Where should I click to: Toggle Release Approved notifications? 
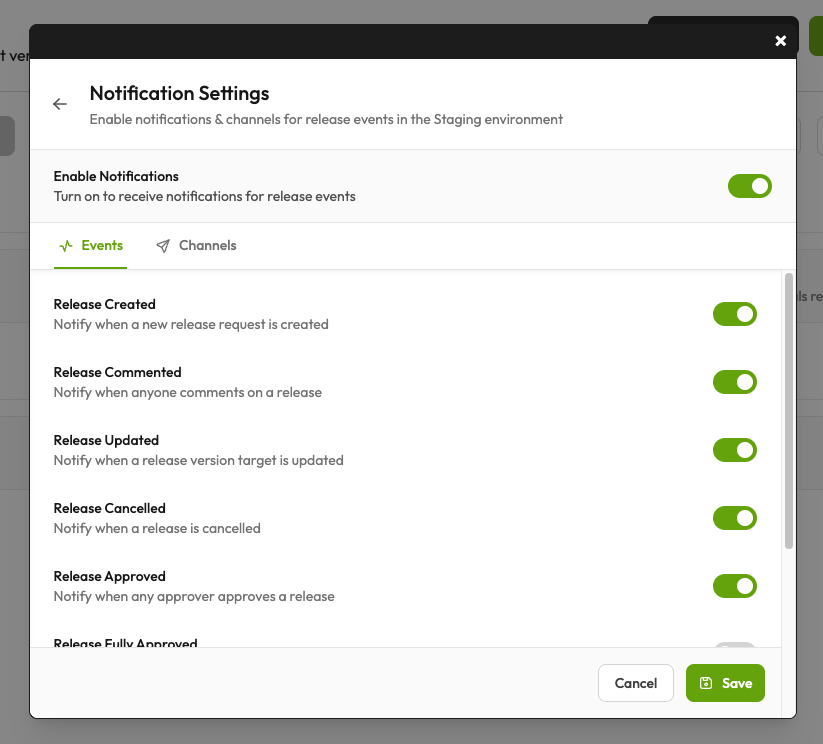click(735, 586)
